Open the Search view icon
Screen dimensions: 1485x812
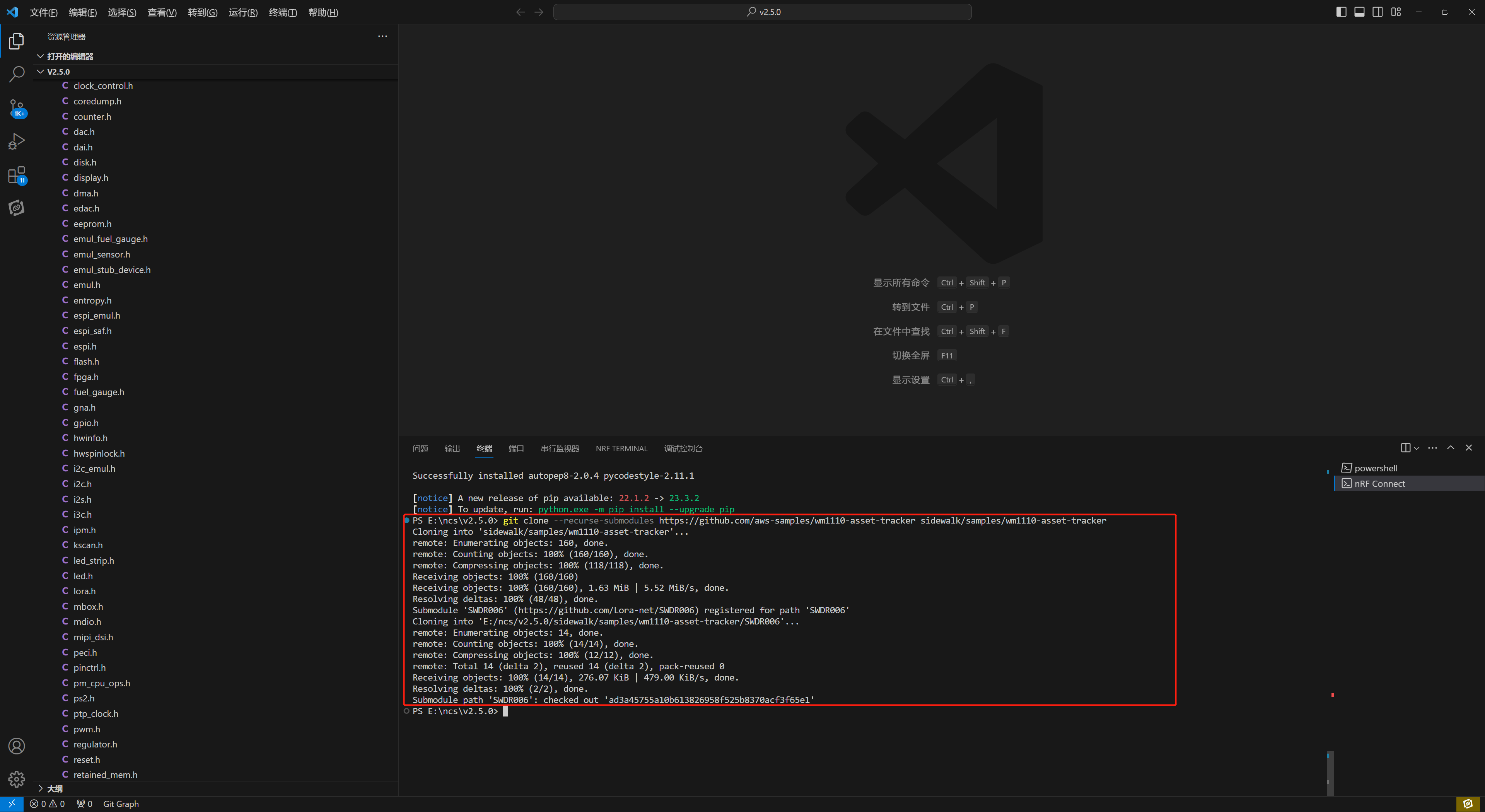17,74
